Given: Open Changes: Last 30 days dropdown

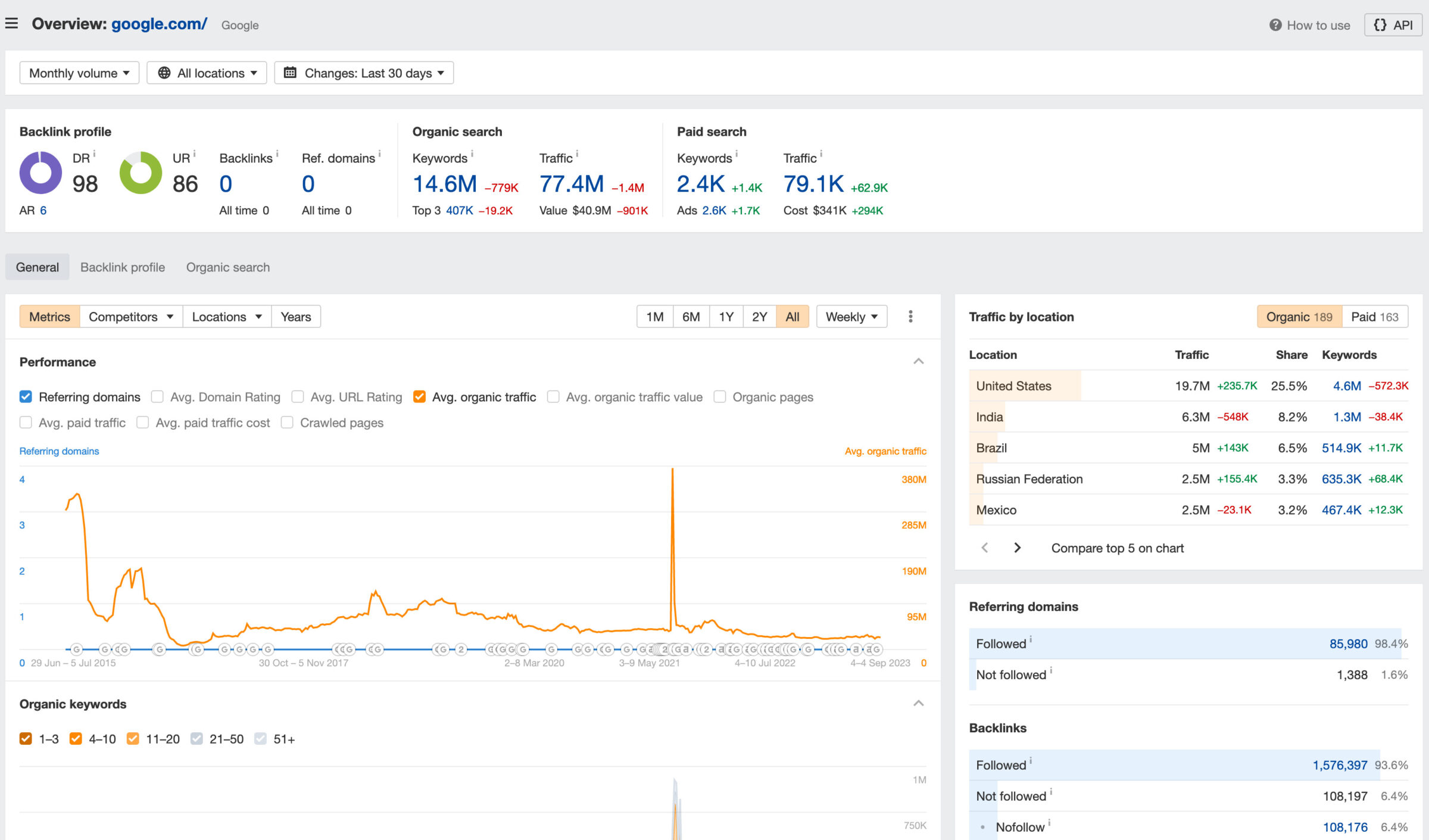Looking at the screenshot, I should (x=364, y=73).
